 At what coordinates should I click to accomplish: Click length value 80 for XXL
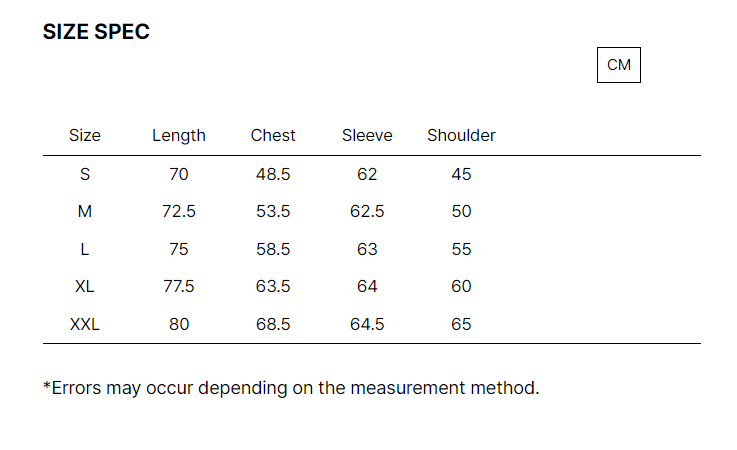tap(179, 324)
